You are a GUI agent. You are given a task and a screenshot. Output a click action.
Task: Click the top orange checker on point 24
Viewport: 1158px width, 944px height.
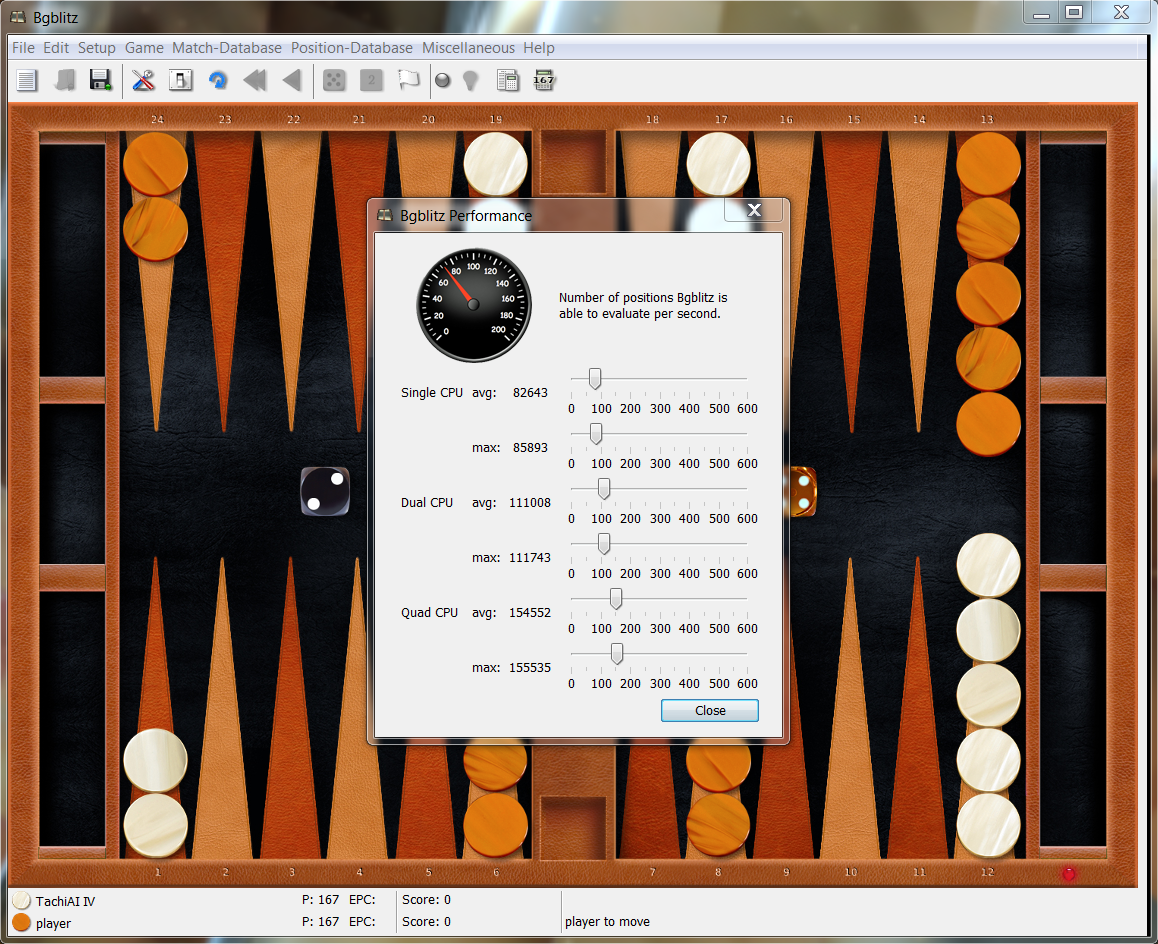click(155, 164)
